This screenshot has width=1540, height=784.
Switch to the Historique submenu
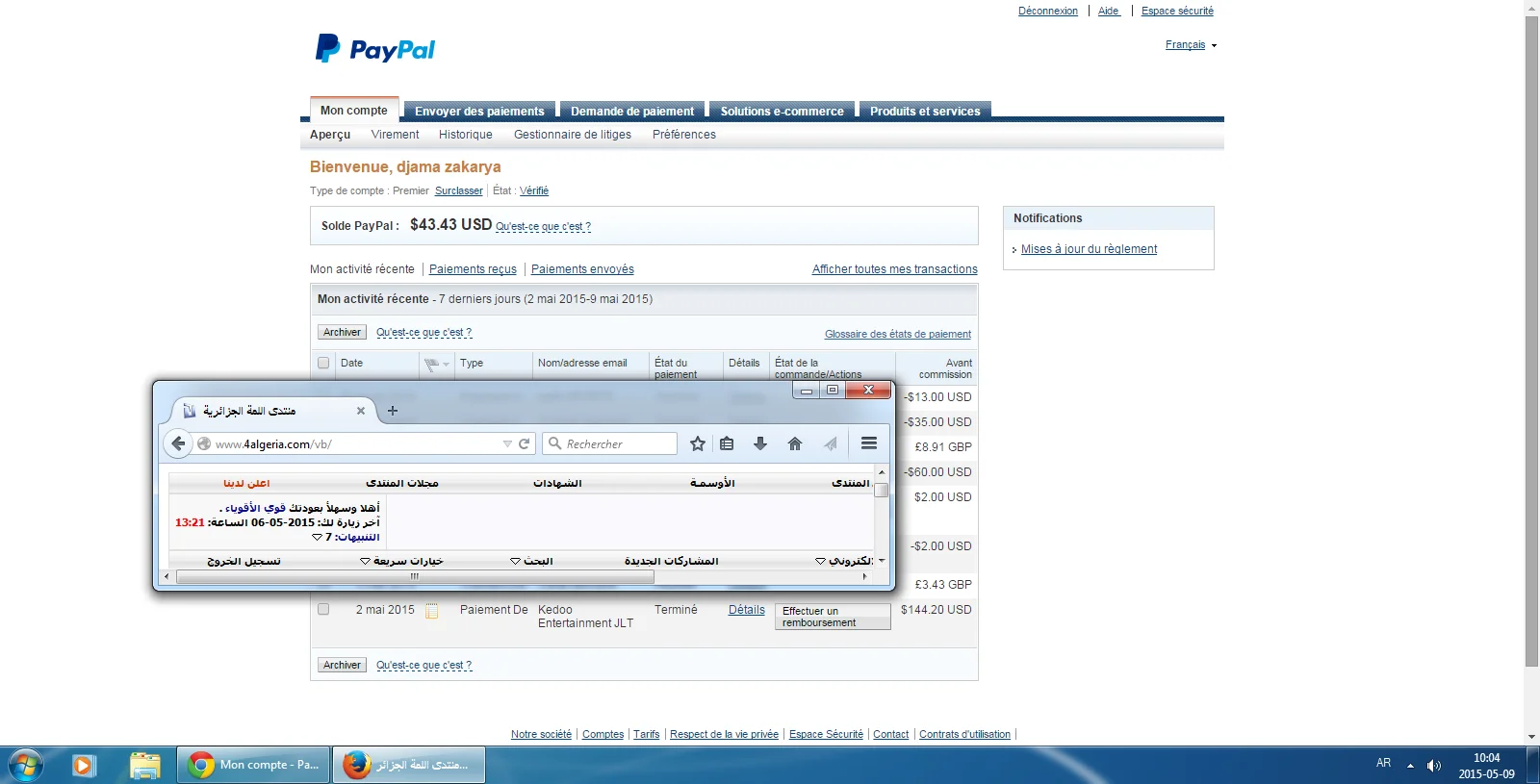[465, 135]
